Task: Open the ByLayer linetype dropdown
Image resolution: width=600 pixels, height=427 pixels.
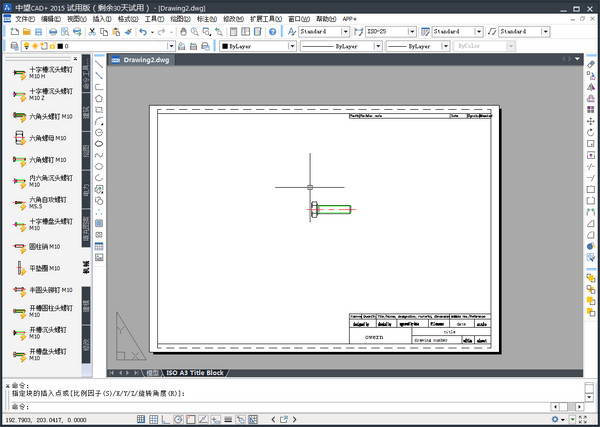Action: (378, 46)
